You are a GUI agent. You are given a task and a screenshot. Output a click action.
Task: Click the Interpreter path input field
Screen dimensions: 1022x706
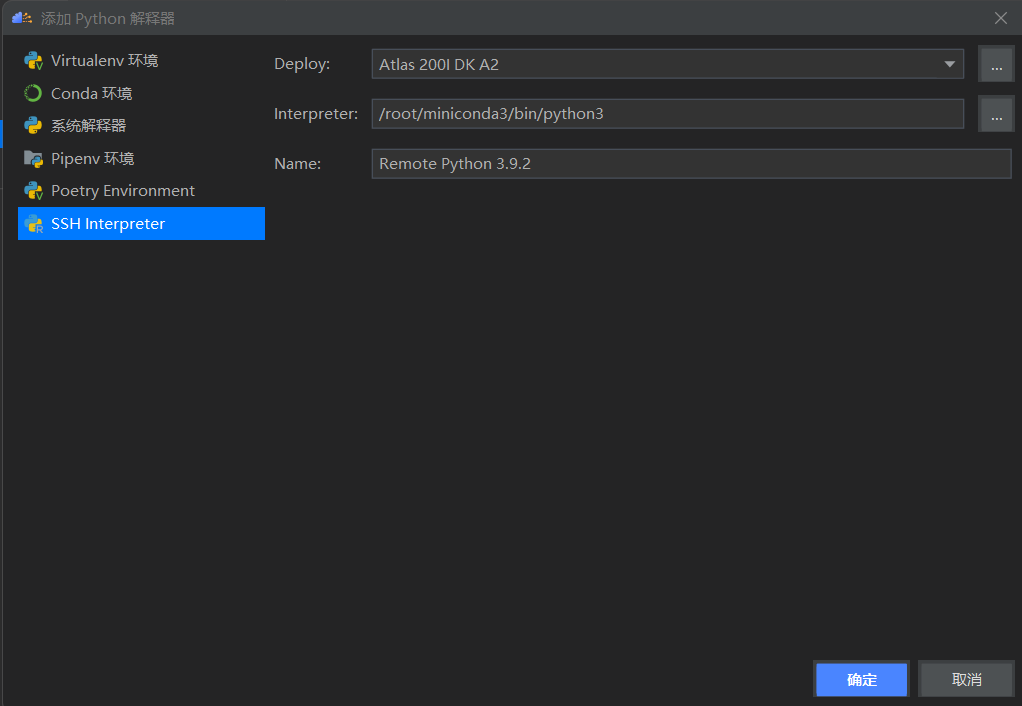coord(667,114)
